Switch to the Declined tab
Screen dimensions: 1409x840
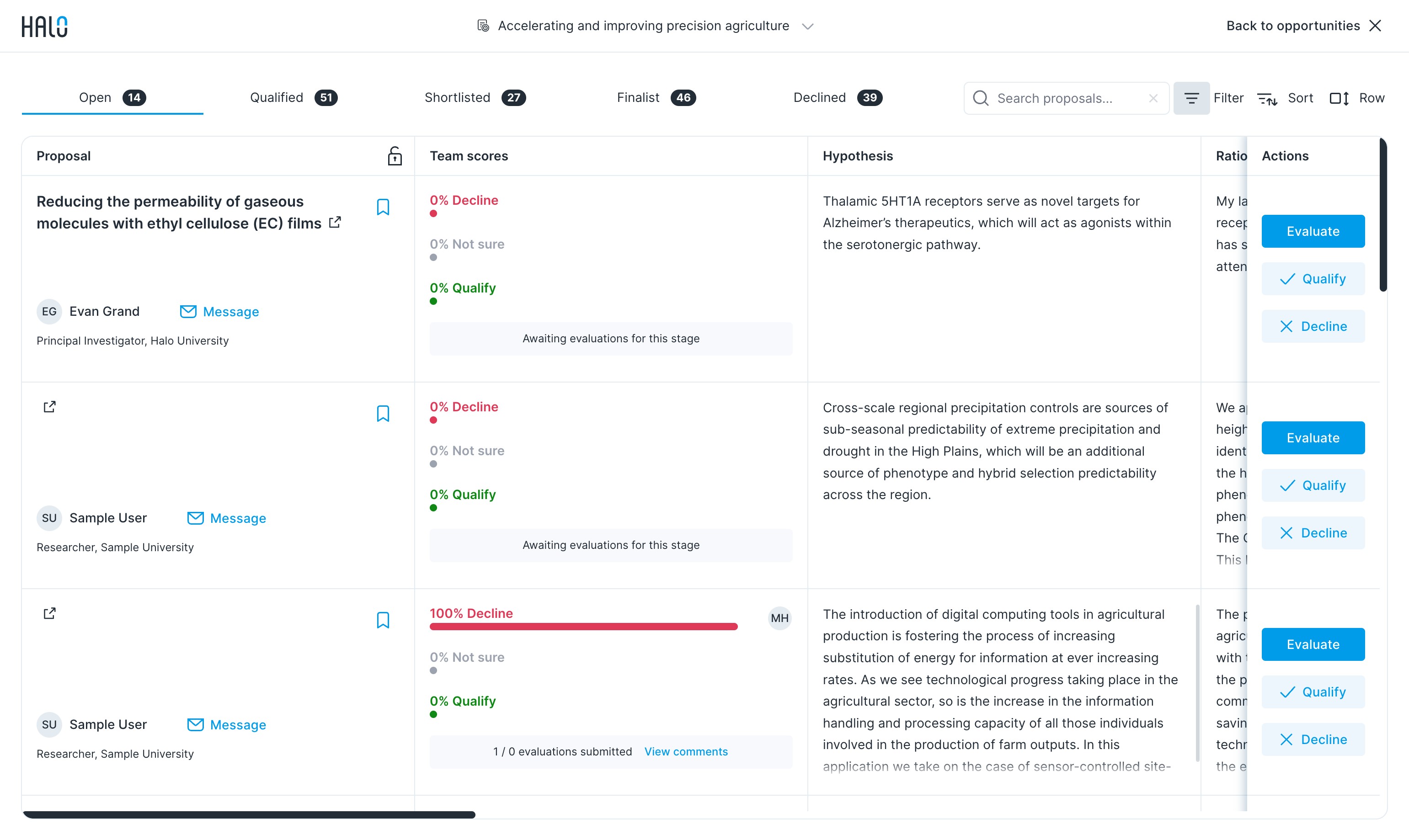[x=838, y=97]
